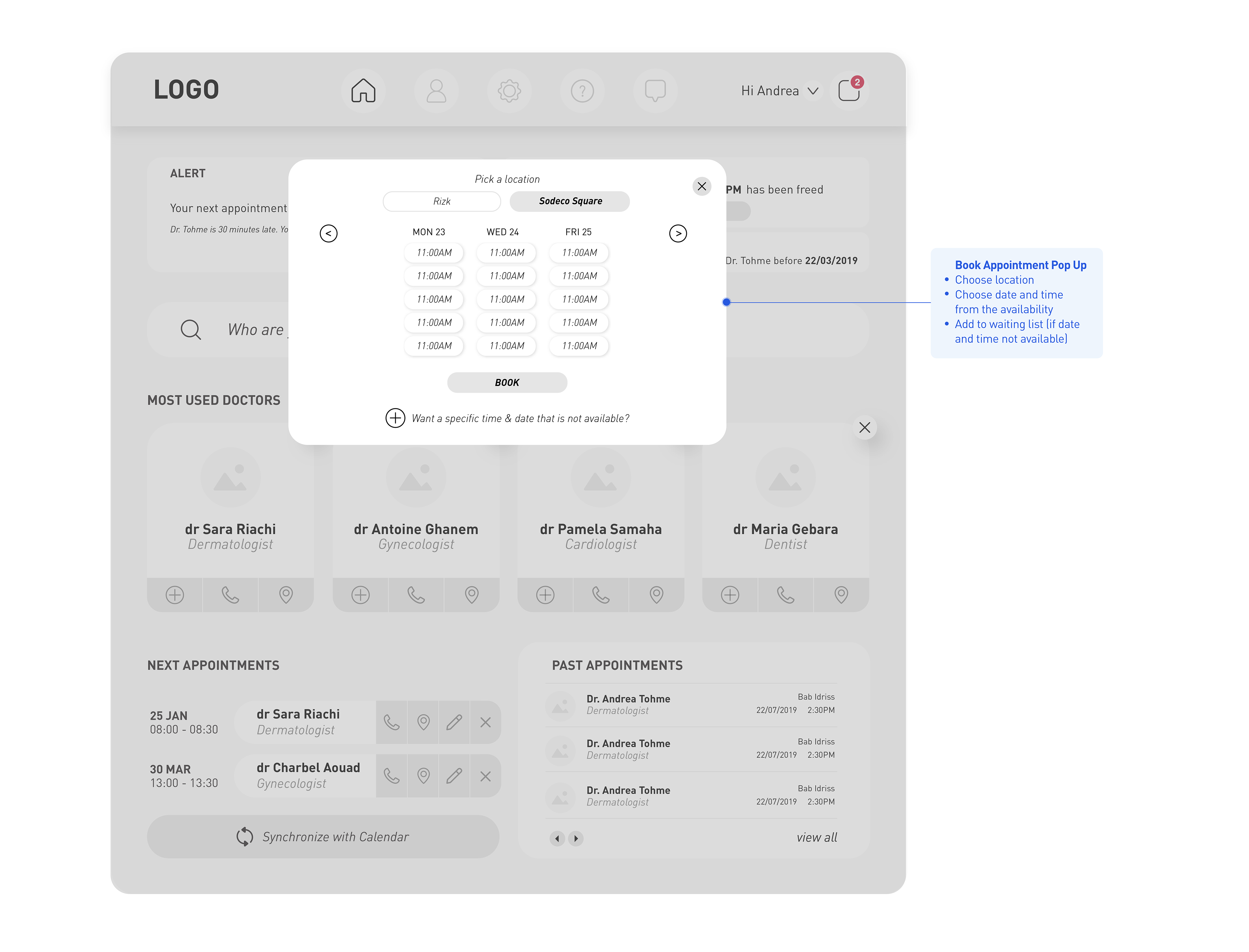Click view all past appointments
Viewport: 1249px width, 952px height.
tap(816, 838)
